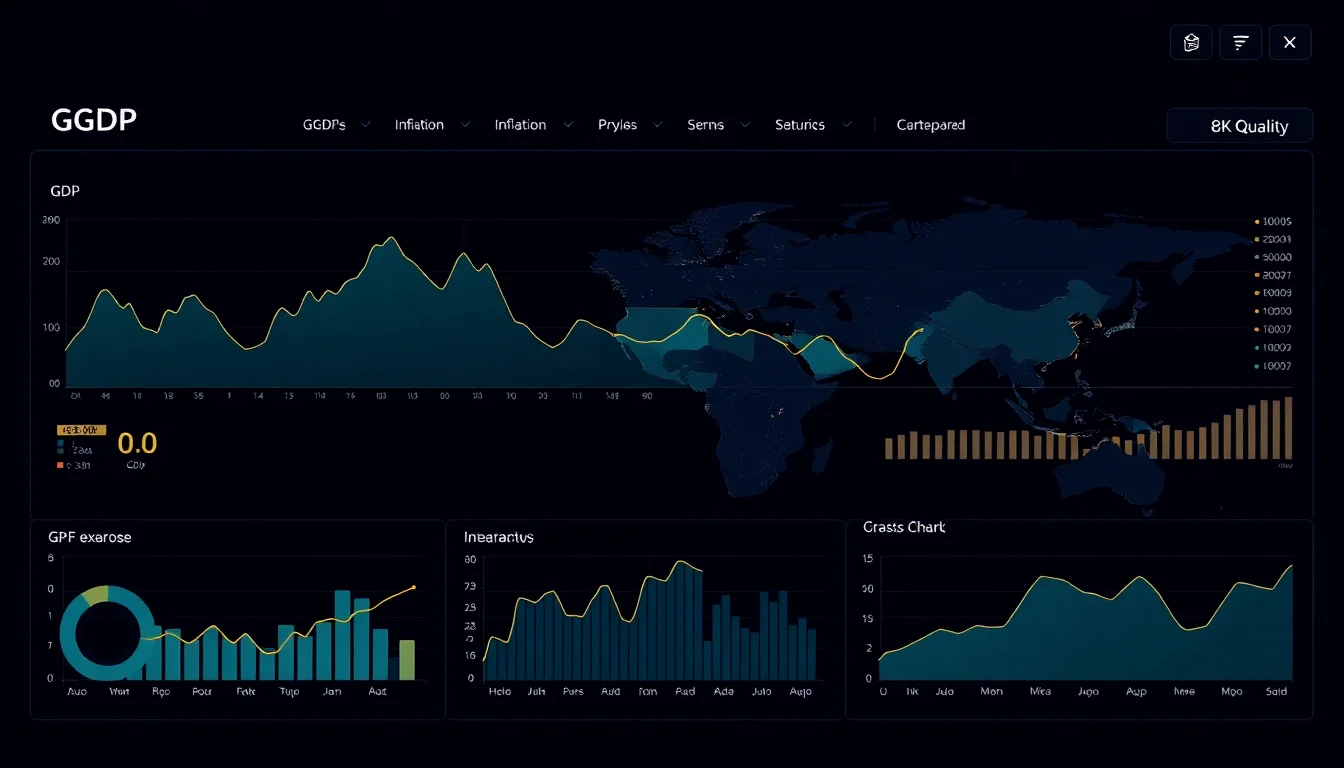Viewport: 1344px width, 768px height.
Task: Click the teal legend square in the GDP gauge panel
Action: (60, 443)
